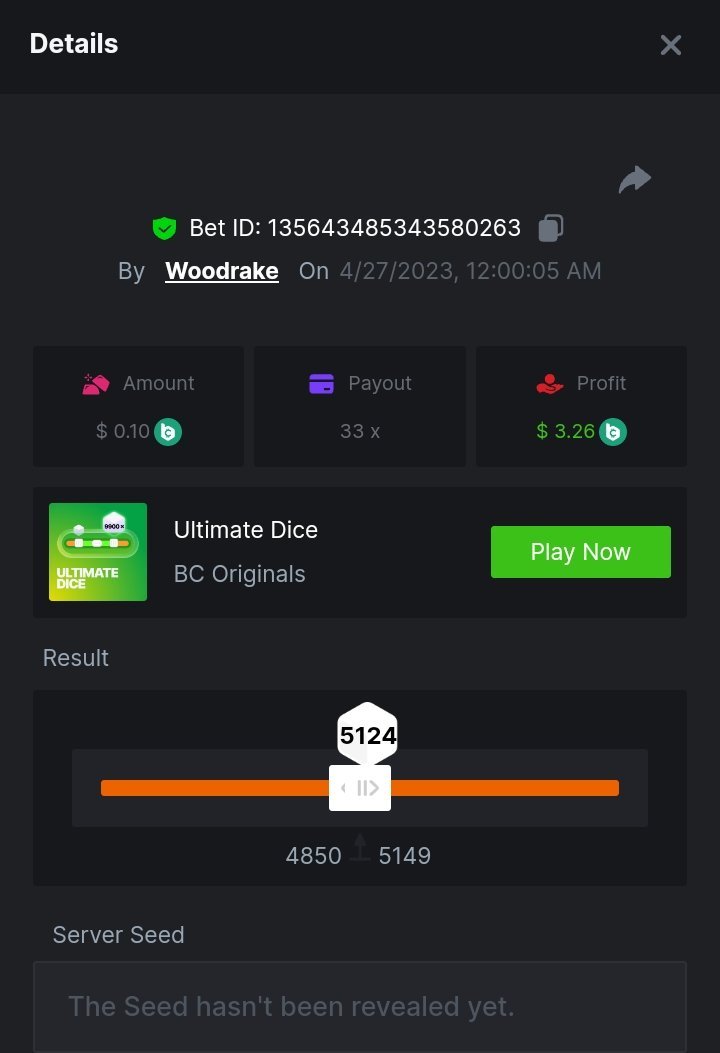Click the share arrow icon
This screenshot has height=1053, width=720.
634,180
